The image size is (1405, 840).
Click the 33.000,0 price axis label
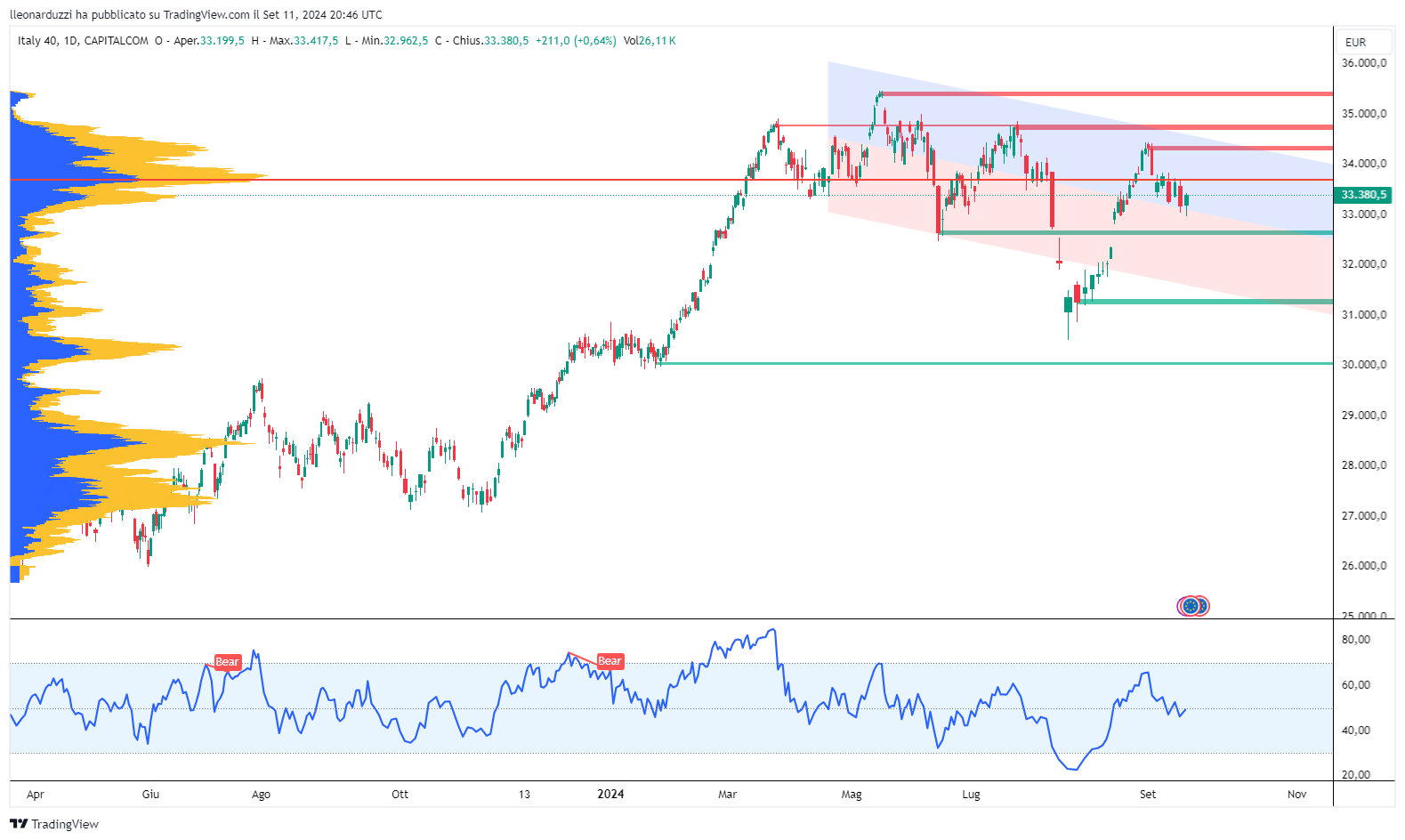[1364, 214]
